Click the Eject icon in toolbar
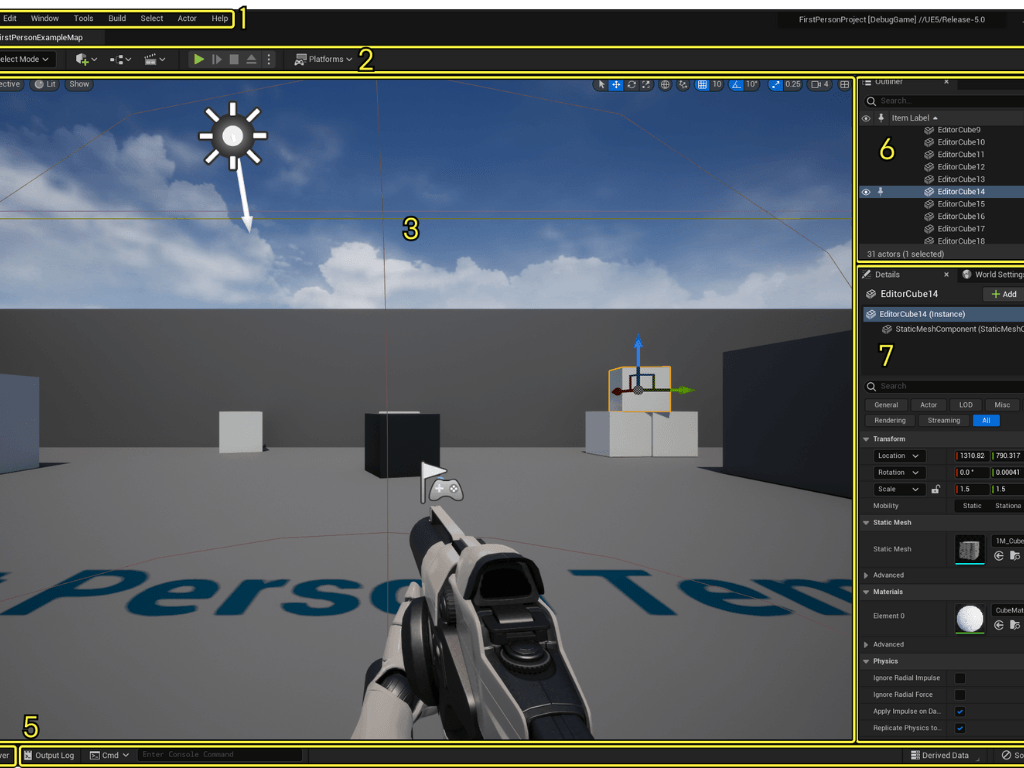This screenshot has height=768, width=1024. (251, 60)
